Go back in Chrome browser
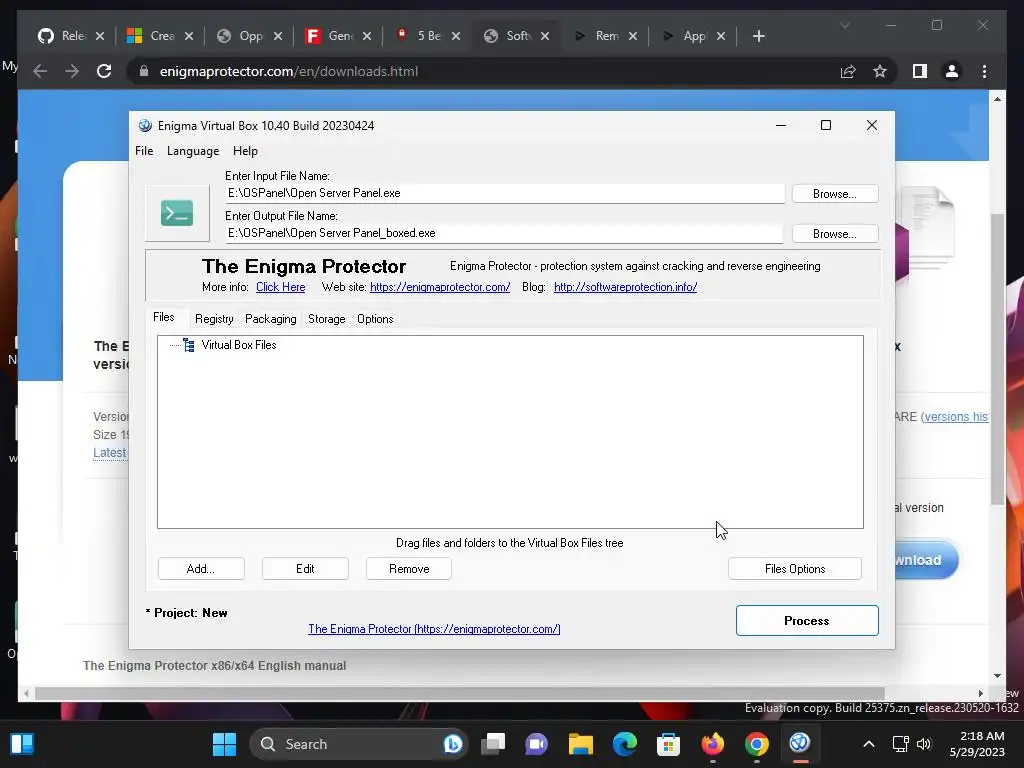This screenshot has height=768, width=1024. 40,71
